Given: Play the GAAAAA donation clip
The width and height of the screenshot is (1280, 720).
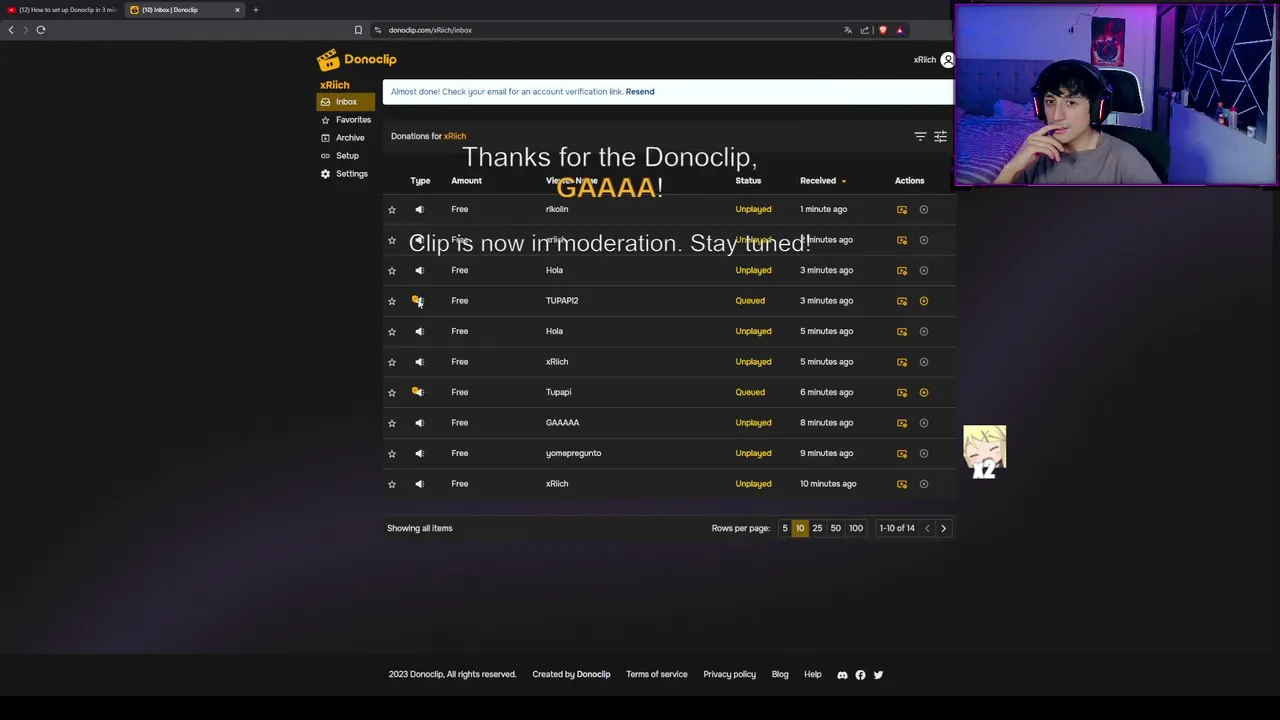Looking at the screenshot, I should click(x=924, y=423).
